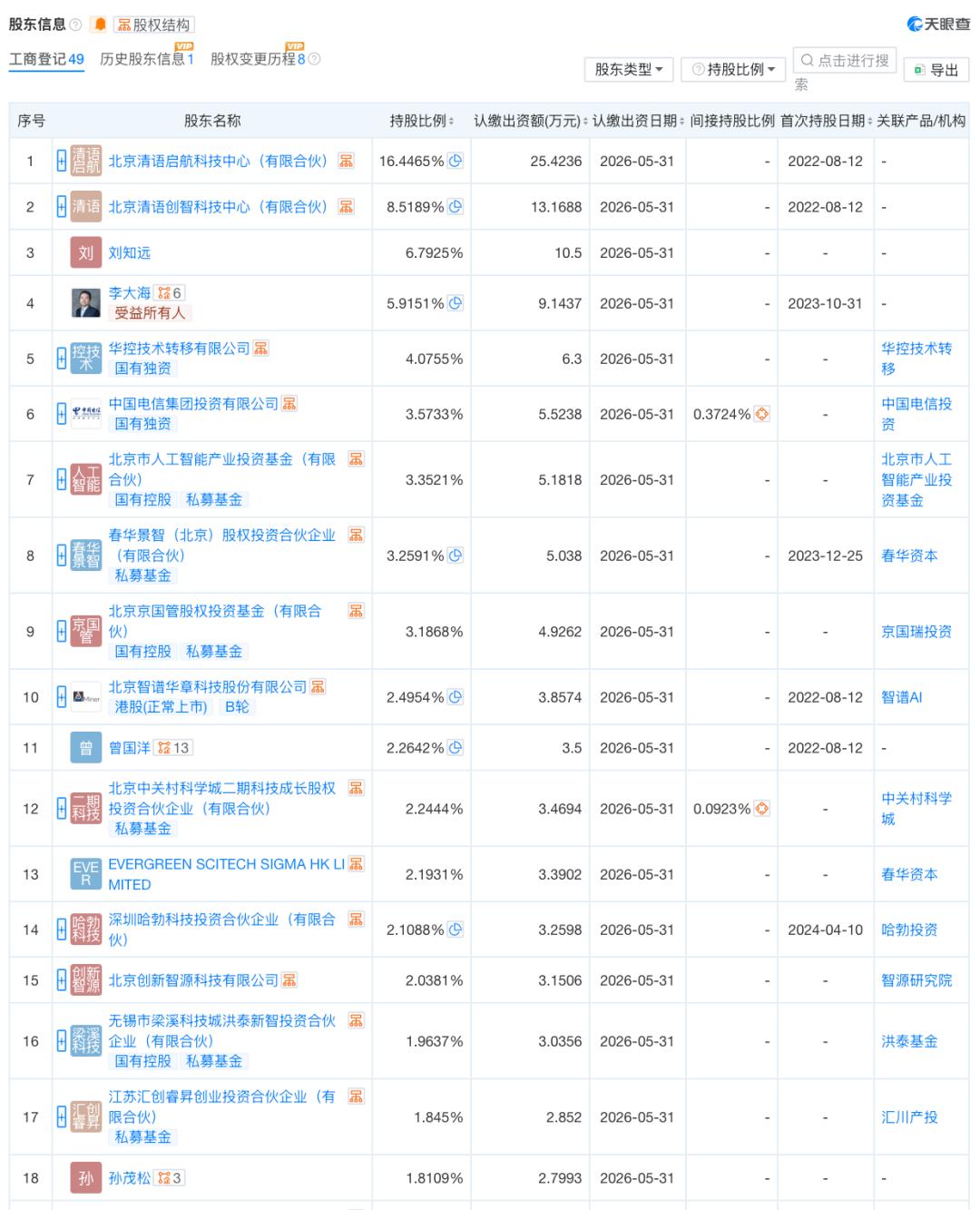Switch to 工商登记 49 tab
The image size is (980, 1210).
(x=46, y=59)
